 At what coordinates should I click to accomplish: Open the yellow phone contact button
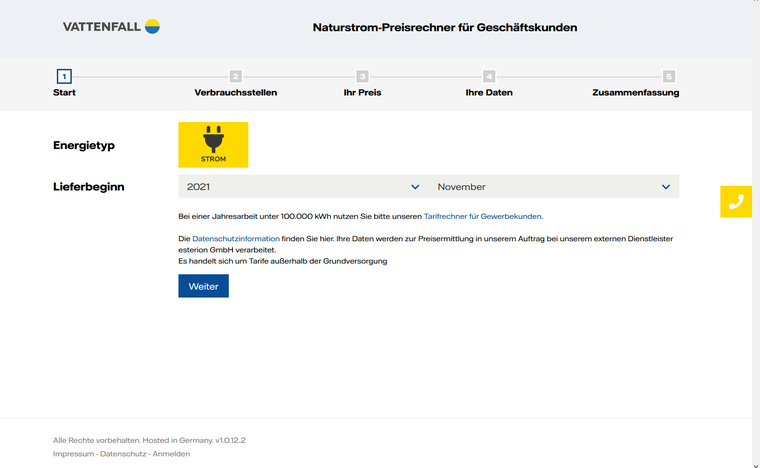pos(736,202)
